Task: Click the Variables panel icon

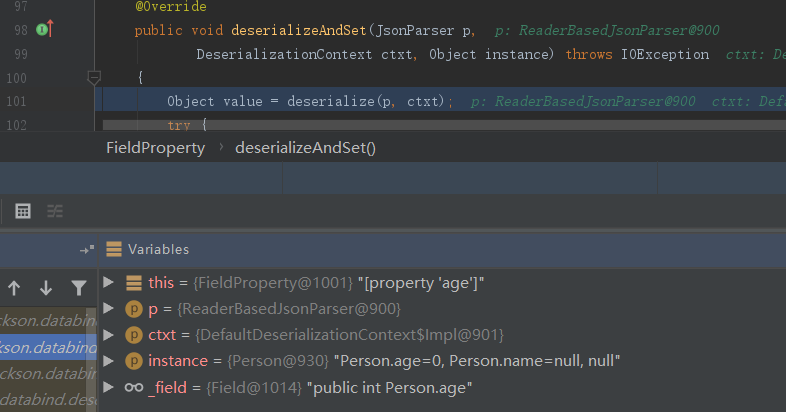Action: pos(114,249)
